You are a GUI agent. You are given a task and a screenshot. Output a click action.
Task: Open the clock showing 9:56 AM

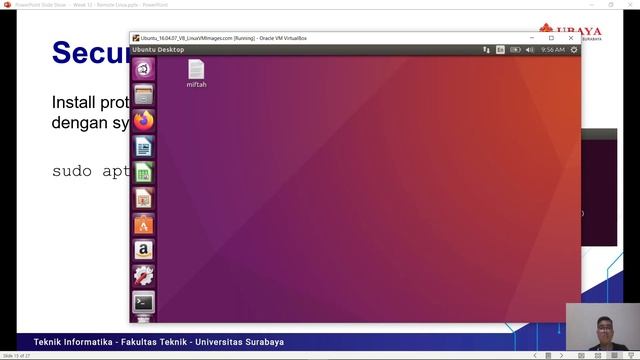[x=553, y=50]
